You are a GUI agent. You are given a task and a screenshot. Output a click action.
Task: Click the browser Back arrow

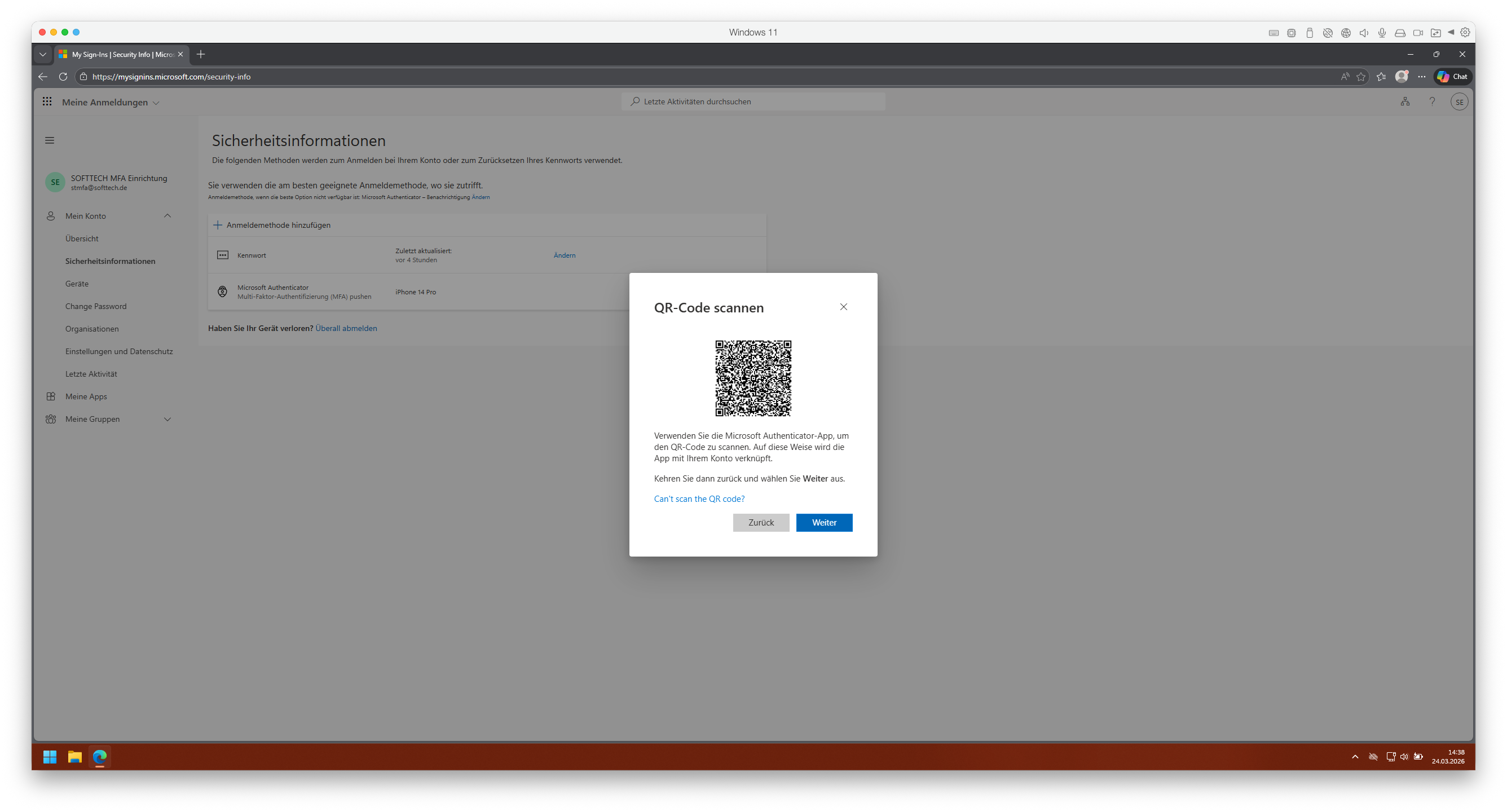coord(43,77)
